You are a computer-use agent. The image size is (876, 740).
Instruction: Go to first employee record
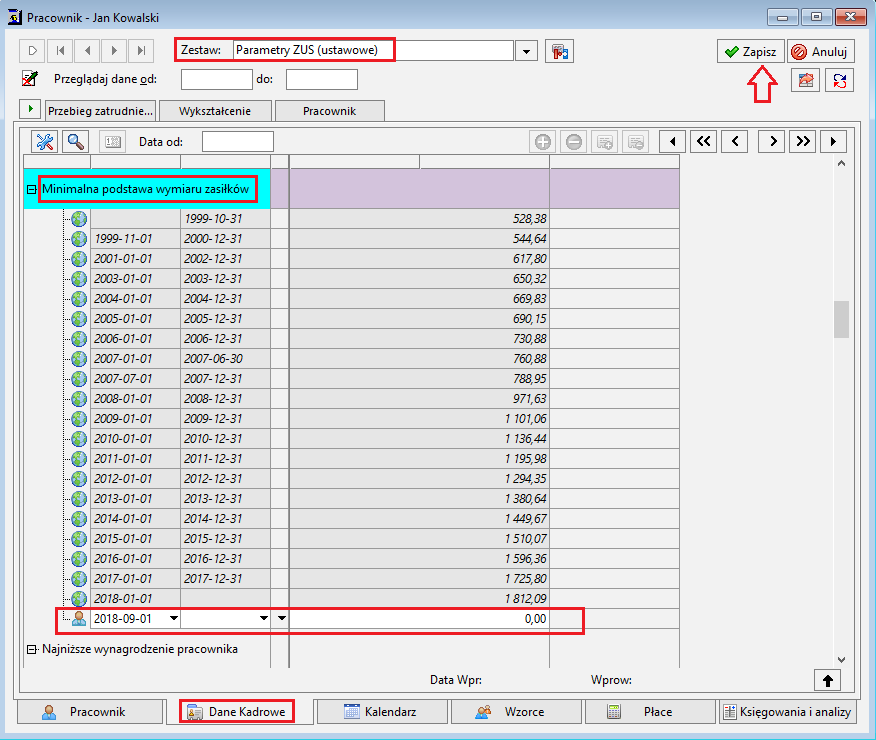(60, 51)
